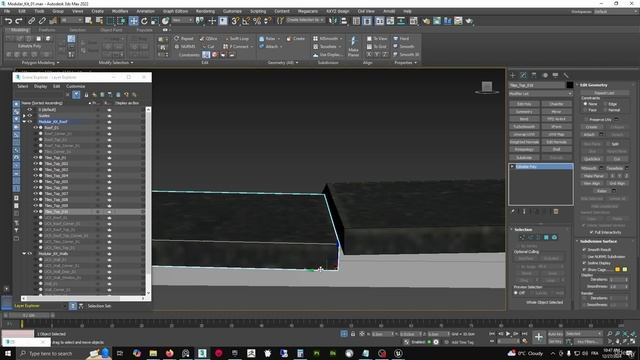
Task: Collapse the Modular_Kit_Walls layer
Action: tap(24, 253)
